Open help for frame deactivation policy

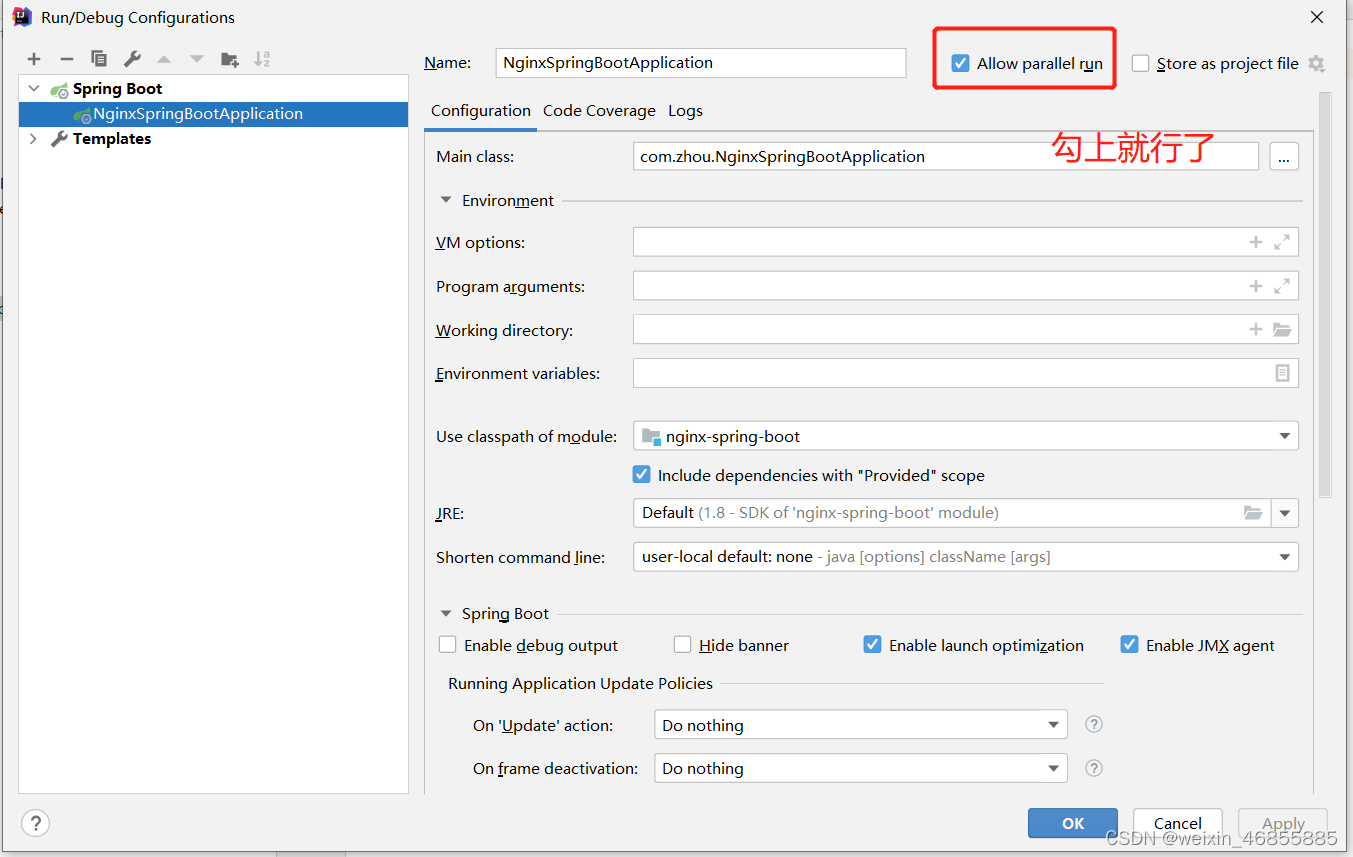(x=1094, y=768)
